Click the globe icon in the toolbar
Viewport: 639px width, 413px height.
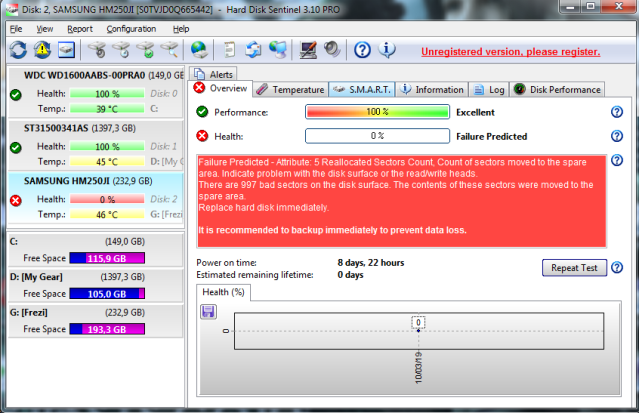click(x=198, y=50)
